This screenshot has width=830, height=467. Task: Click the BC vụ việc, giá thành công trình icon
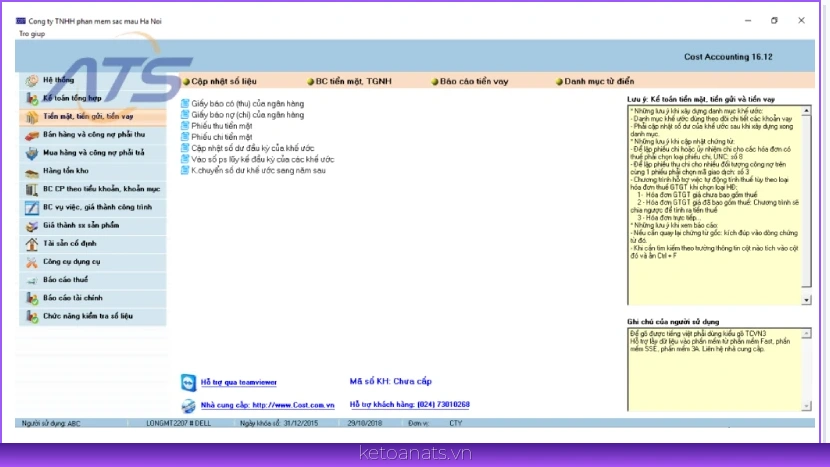32,208
